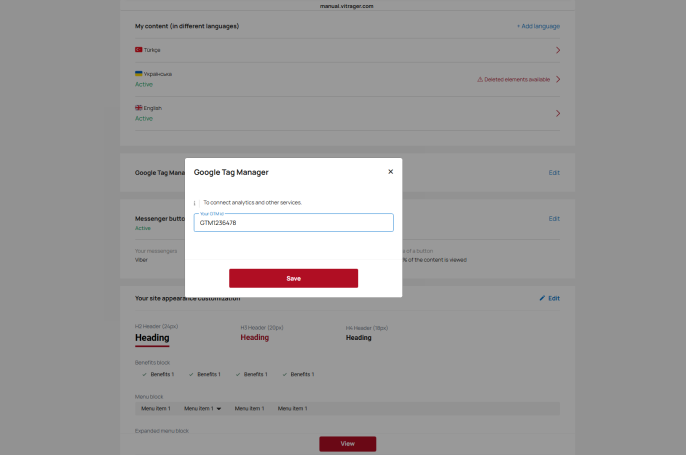Click the UK flag icon beside English
686x455 pixels.
[139, 108]
